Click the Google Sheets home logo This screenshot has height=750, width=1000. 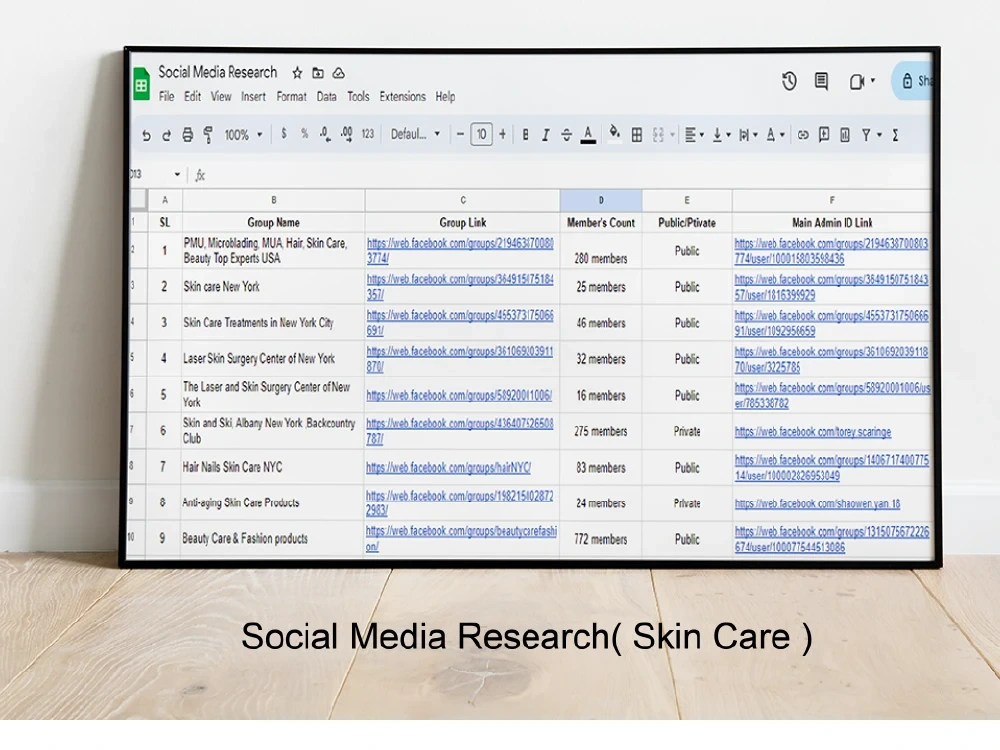[141, 85]
